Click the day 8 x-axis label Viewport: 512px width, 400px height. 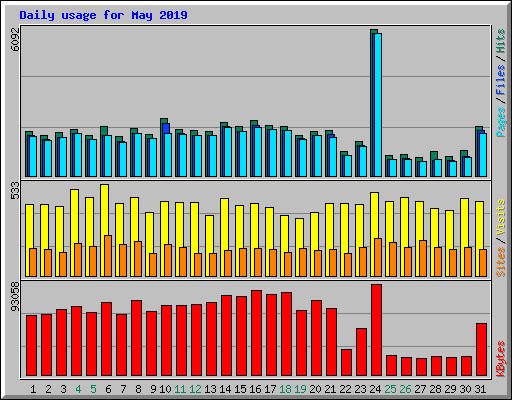point(138,389)
